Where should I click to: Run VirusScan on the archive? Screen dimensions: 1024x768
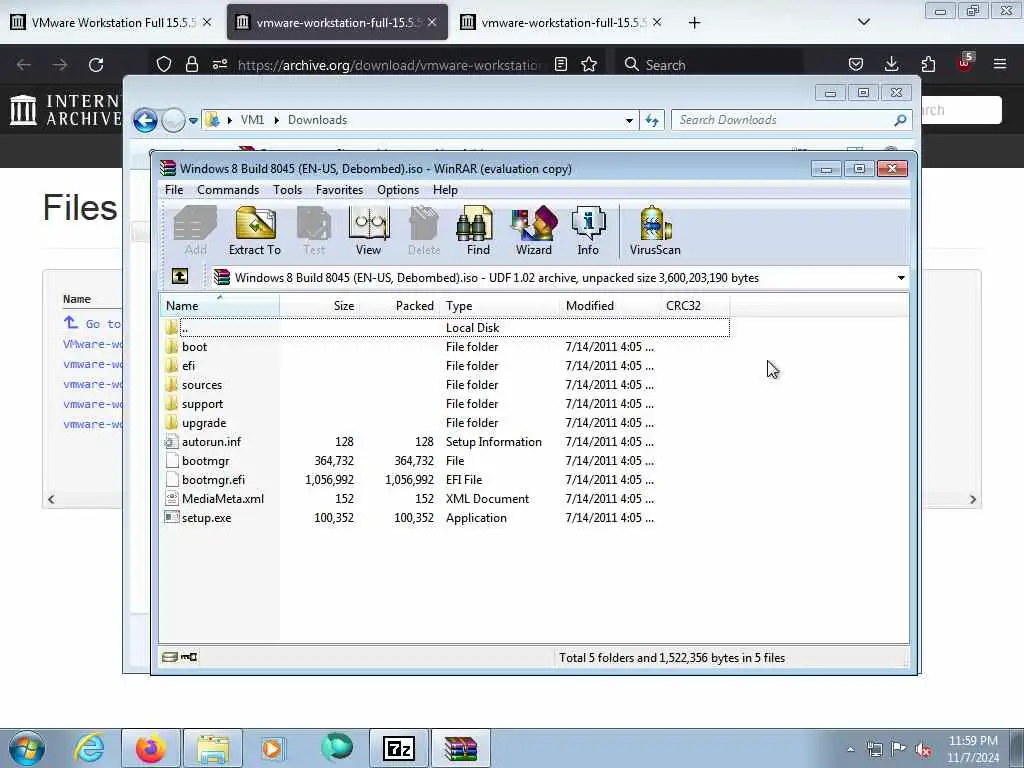click(x=655, y=231)
